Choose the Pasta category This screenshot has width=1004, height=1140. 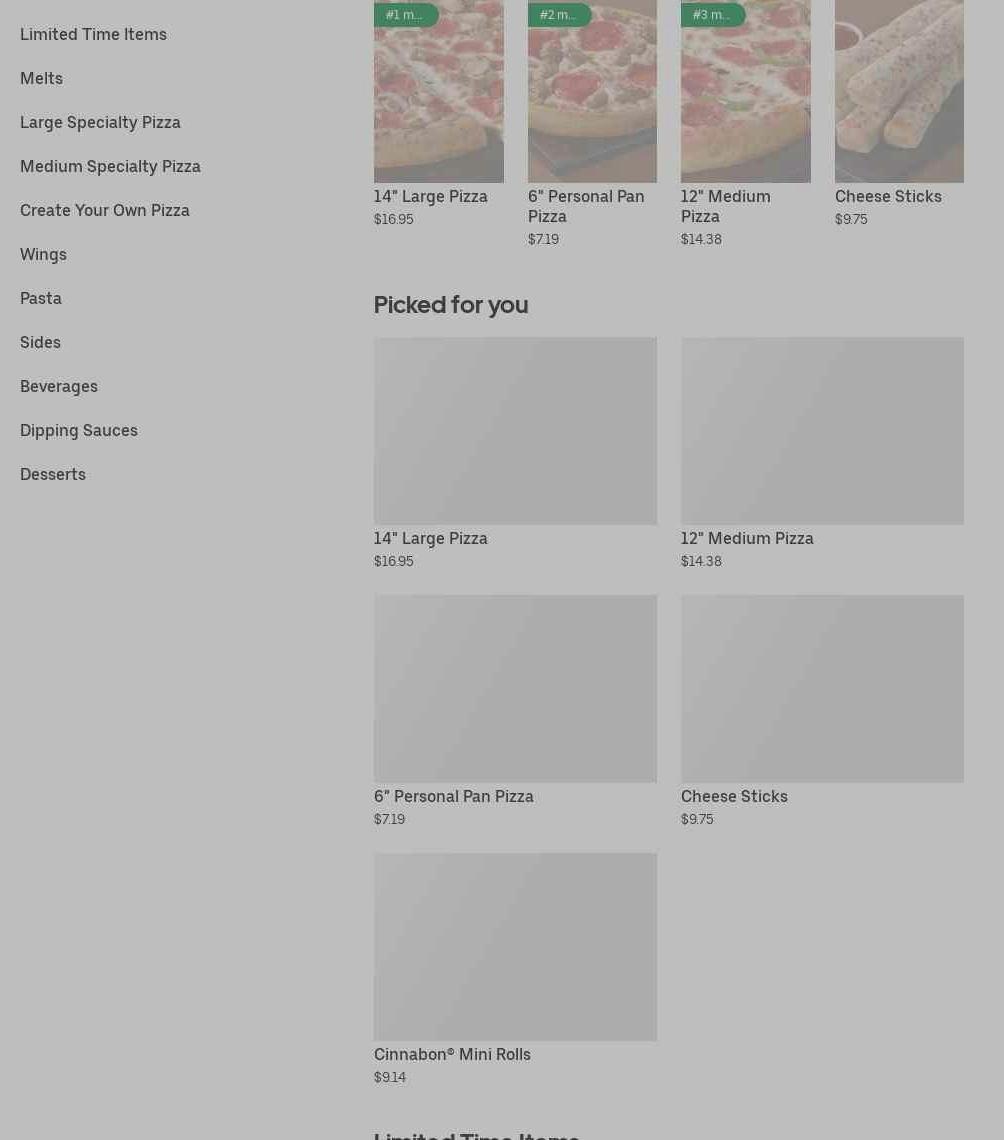pyautogui.click(x=41, y=298)
